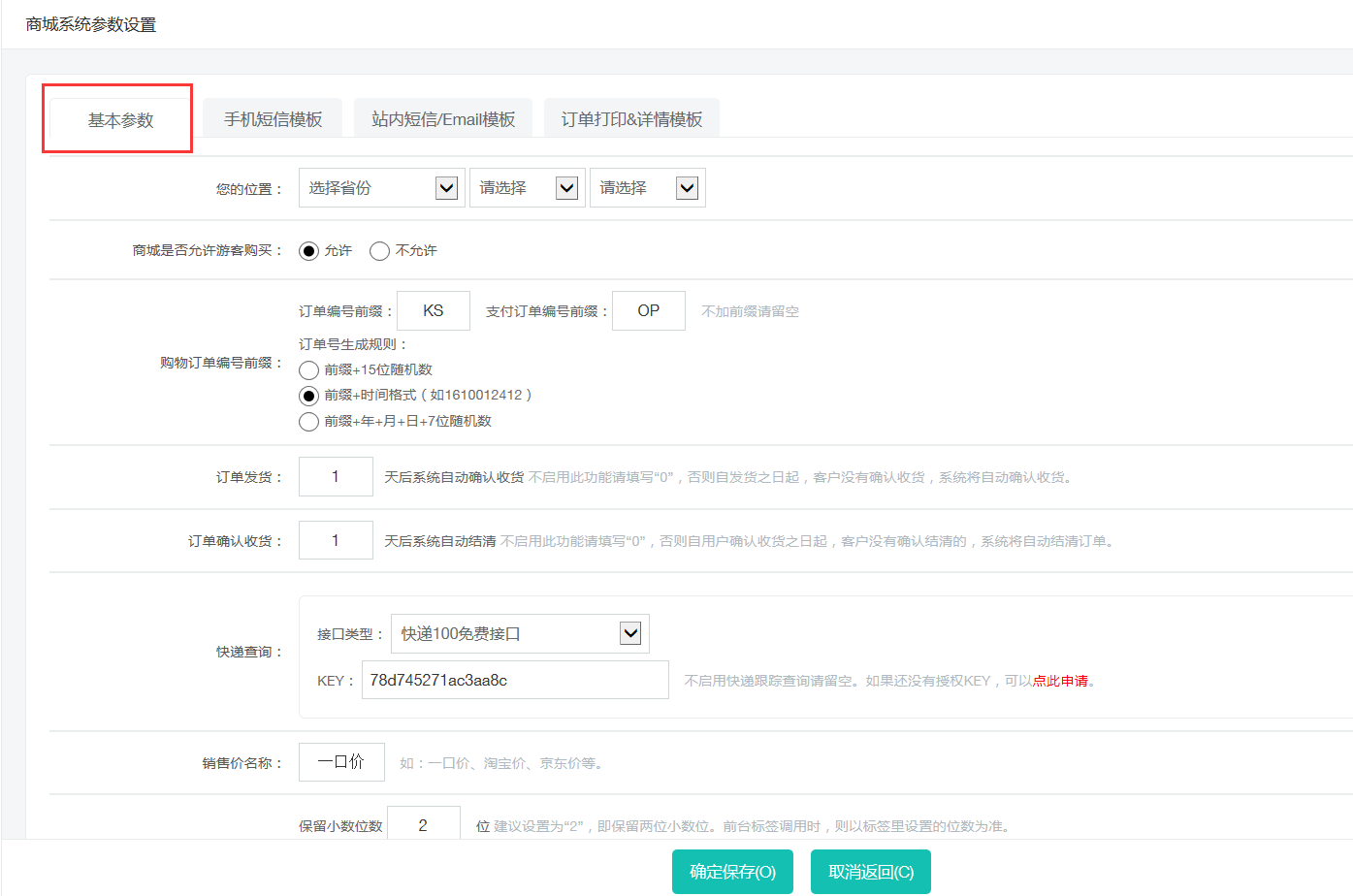Image resolution: width=1353 pixels, height=896 pixels.
Task: Switch to the 基本参数 tab
Action: [x=120, y=120]
